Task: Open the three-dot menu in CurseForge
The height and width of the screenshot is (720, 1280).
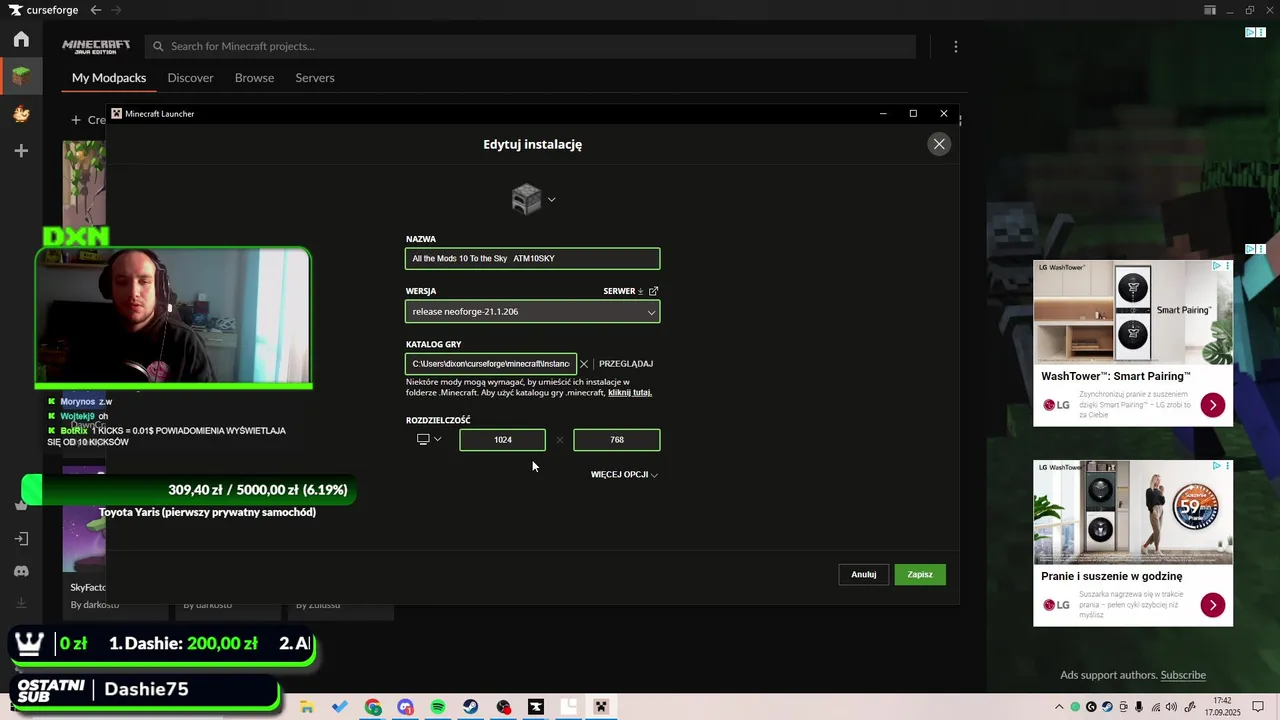Action: (x=956, y=46)
